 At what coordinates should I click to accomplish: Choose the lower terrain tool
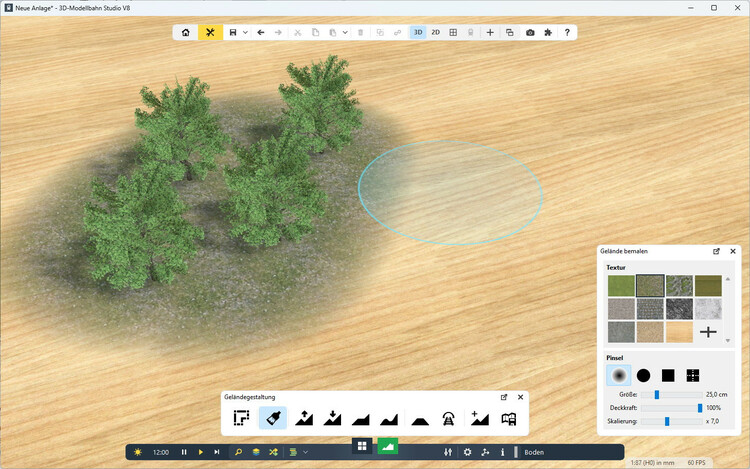tap(332, 418)
